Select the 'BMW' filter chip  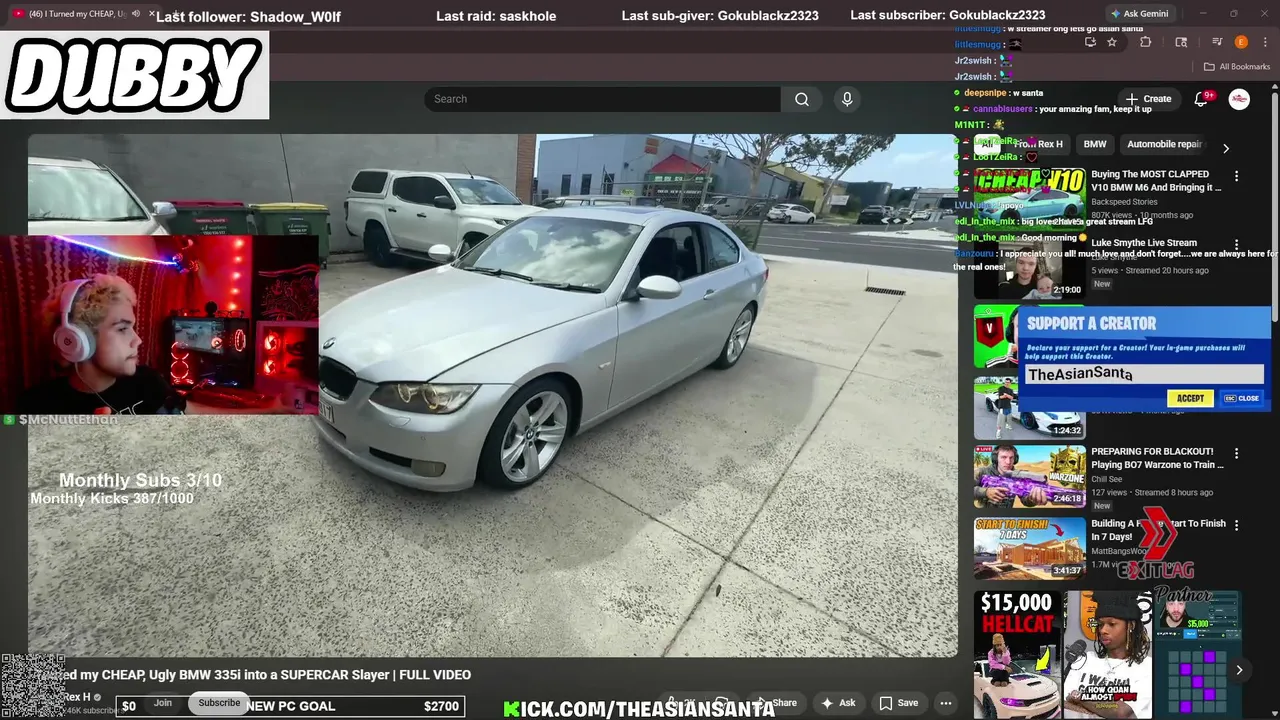[1095, 144]
